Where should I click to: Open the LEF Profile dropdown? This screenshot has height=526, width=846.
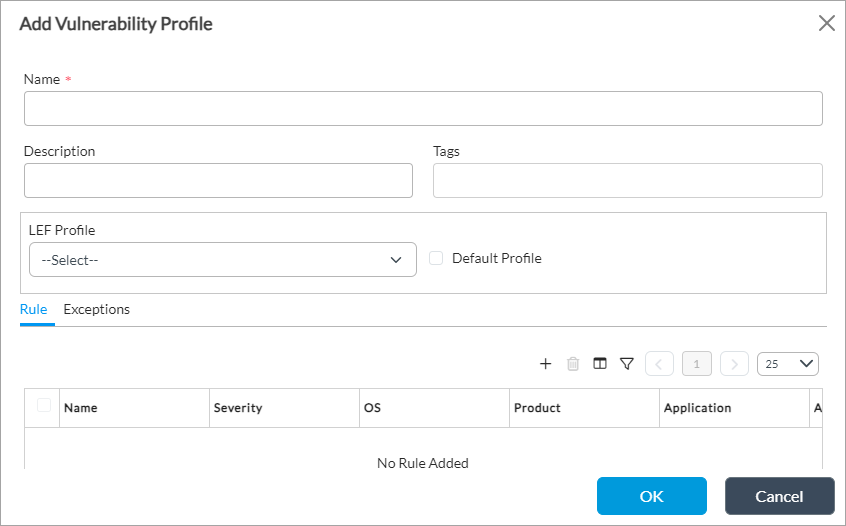click(222, 260)
